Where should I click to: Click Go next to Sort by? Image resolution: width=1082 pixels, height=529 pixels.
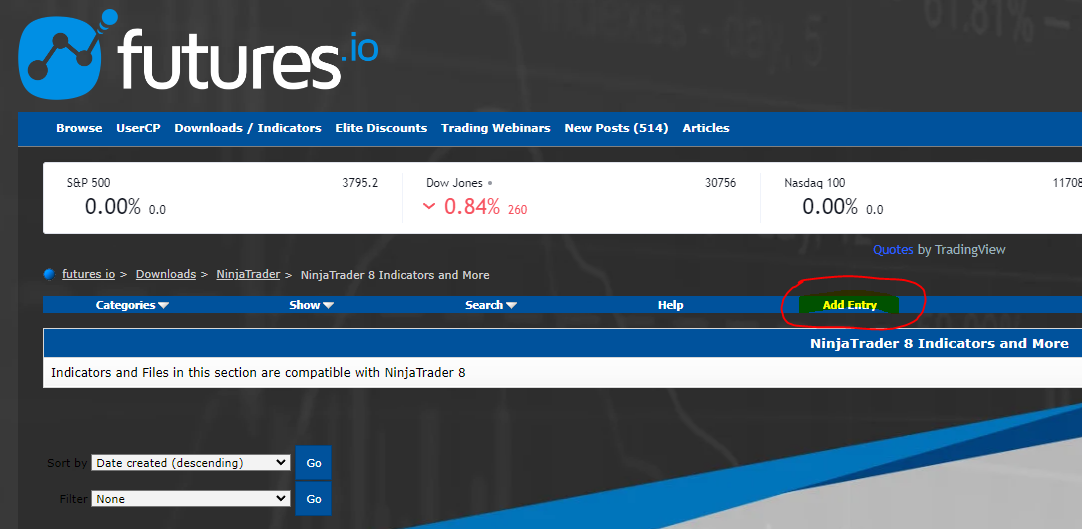pos(313,463)
